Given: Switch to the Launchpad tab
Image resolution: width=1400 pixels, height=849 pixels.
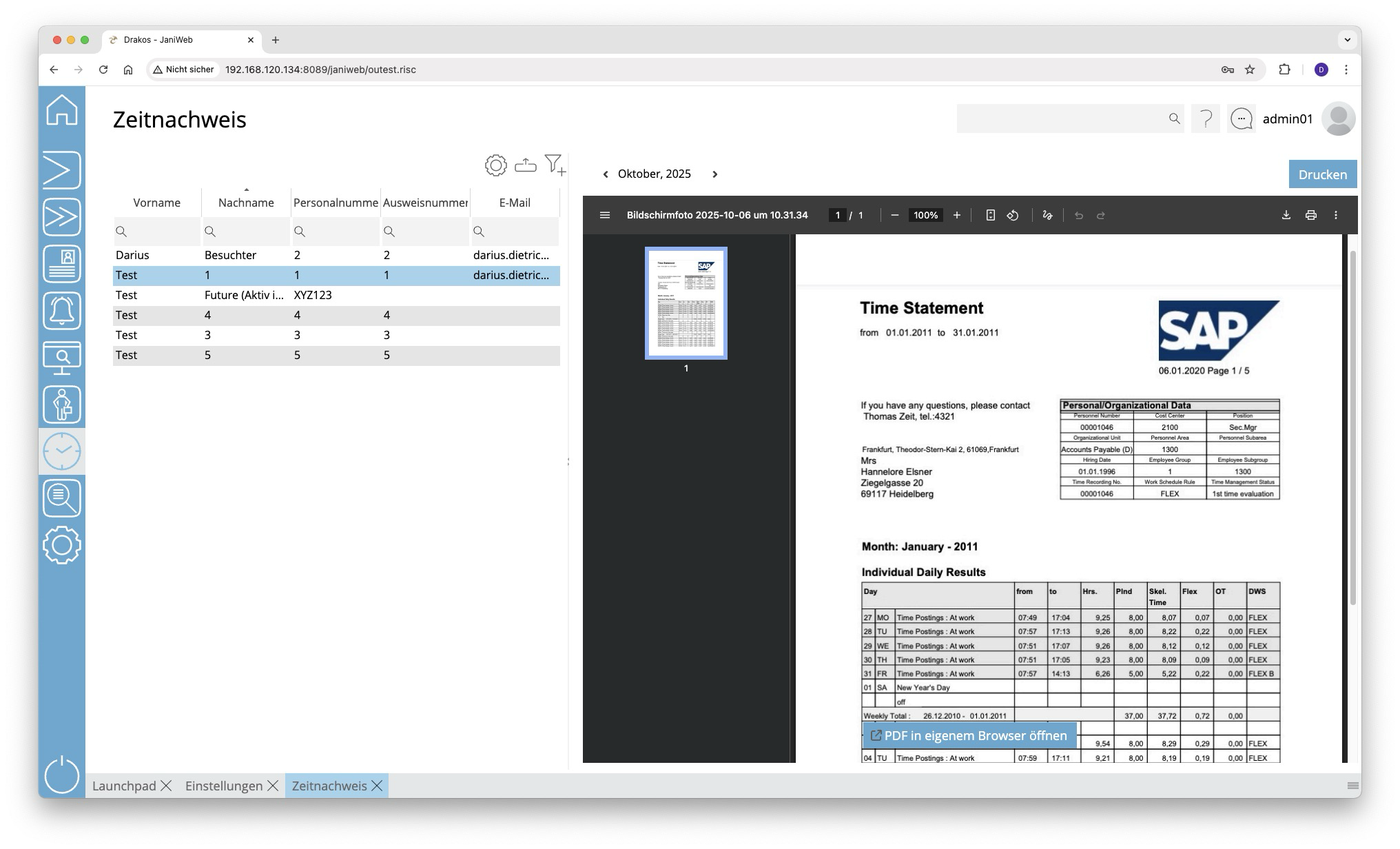Looking at the screenshot, I should 124,786.
